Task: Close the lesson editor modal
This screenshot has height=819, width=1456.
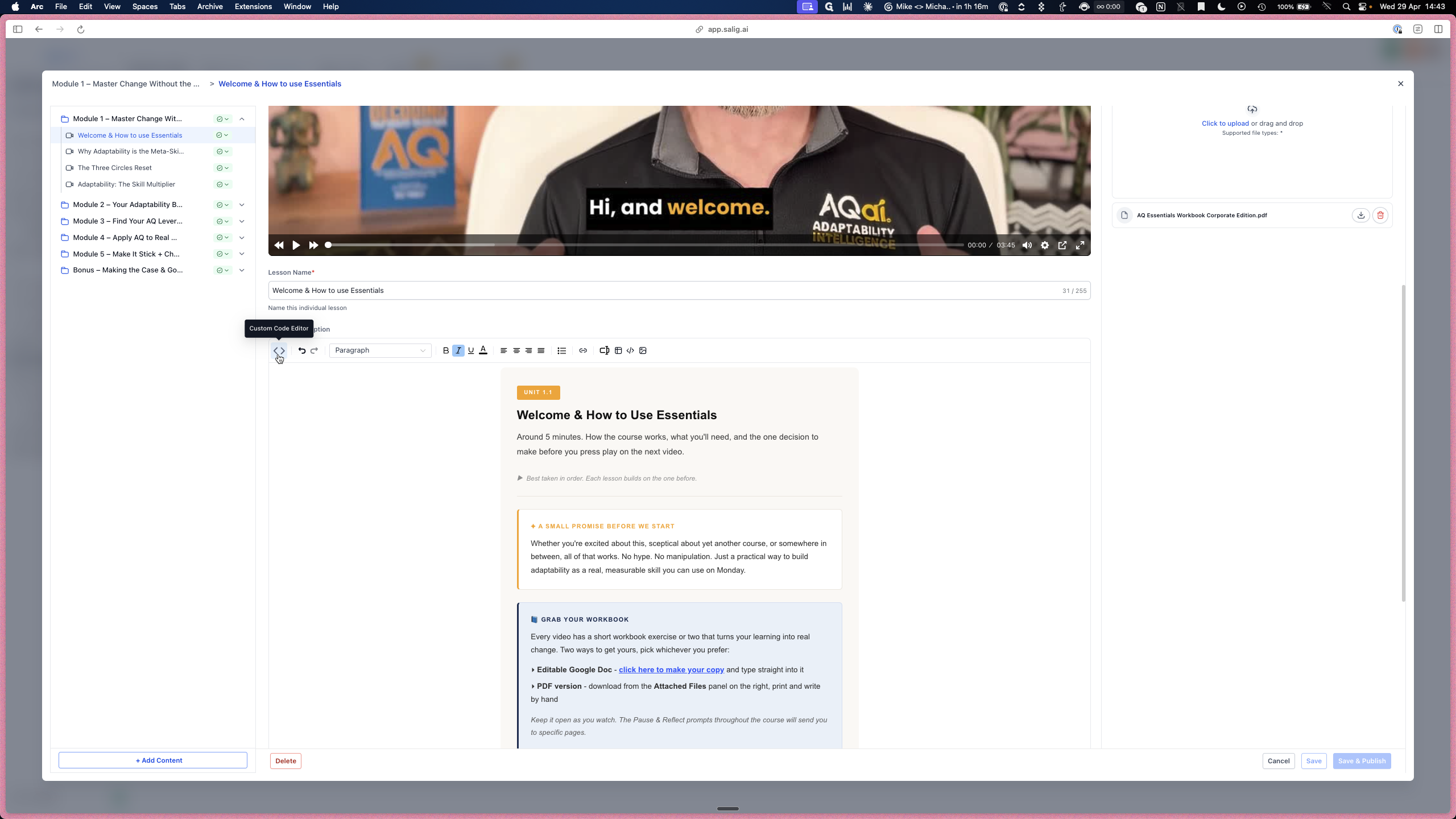Action: click(1401, 84)
